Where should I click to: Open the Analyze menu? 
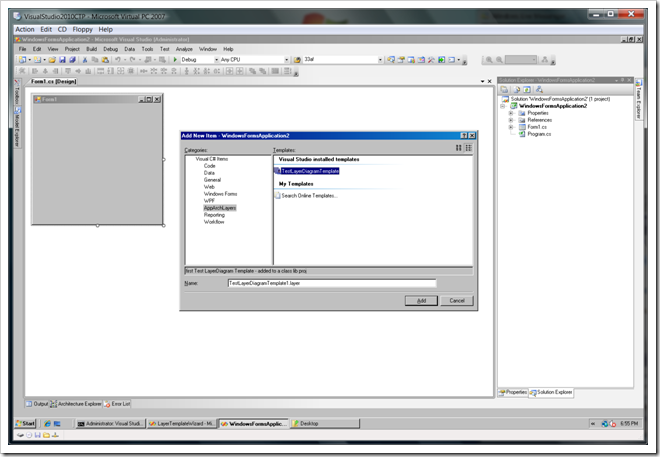pos(184,49)
